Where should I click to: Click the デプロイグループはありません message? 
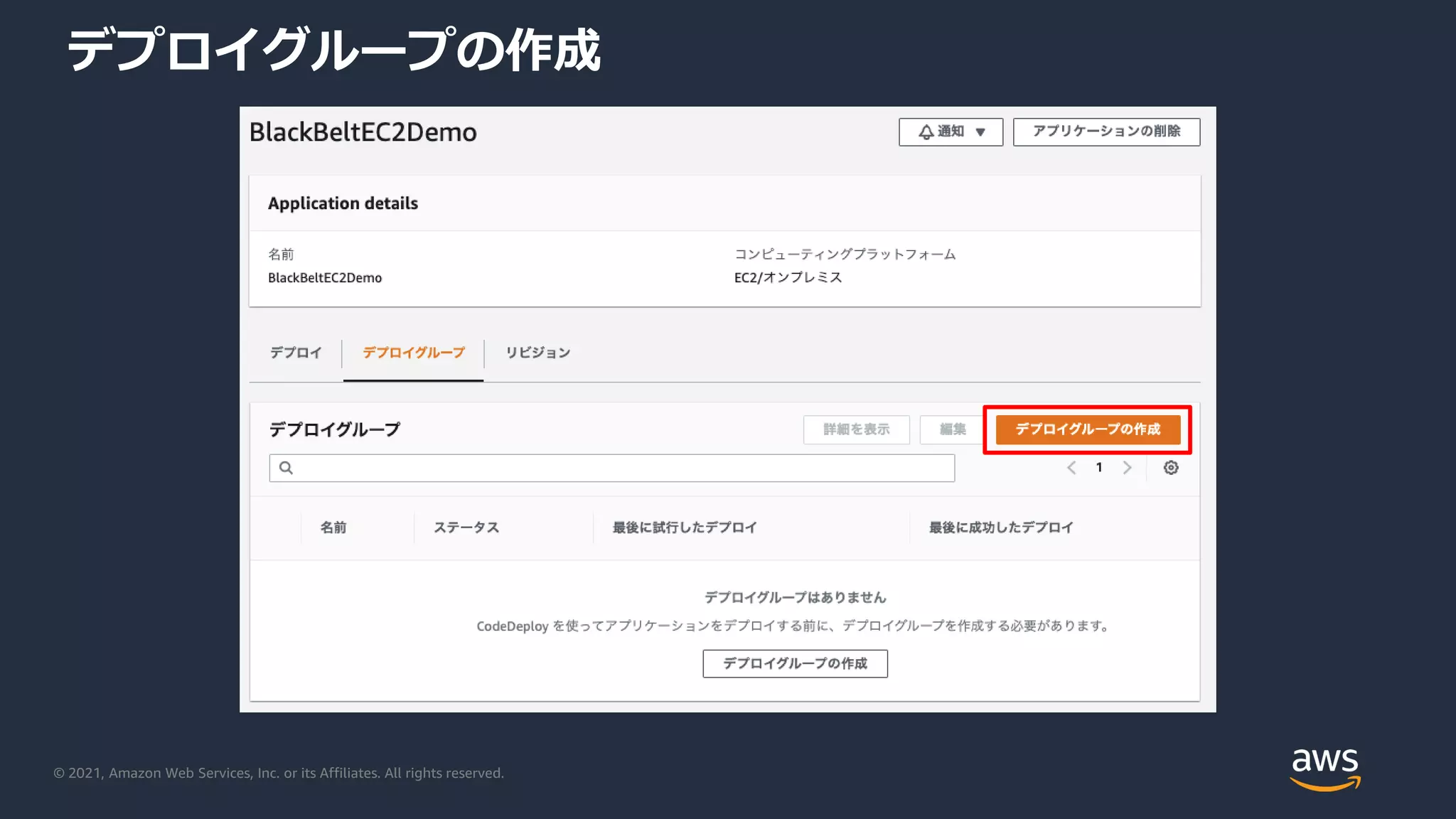click(x=795, y=598)
